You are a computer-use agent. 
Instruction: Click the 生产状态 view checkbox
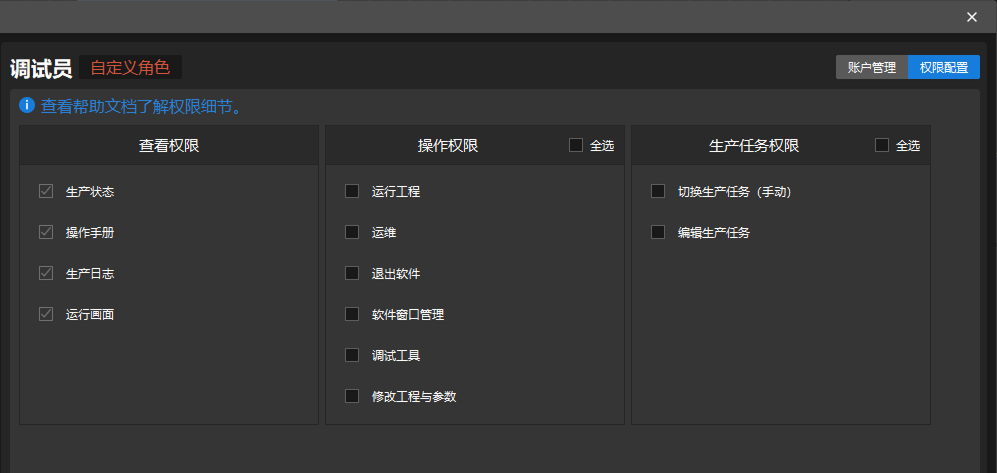tap(46, 191)
